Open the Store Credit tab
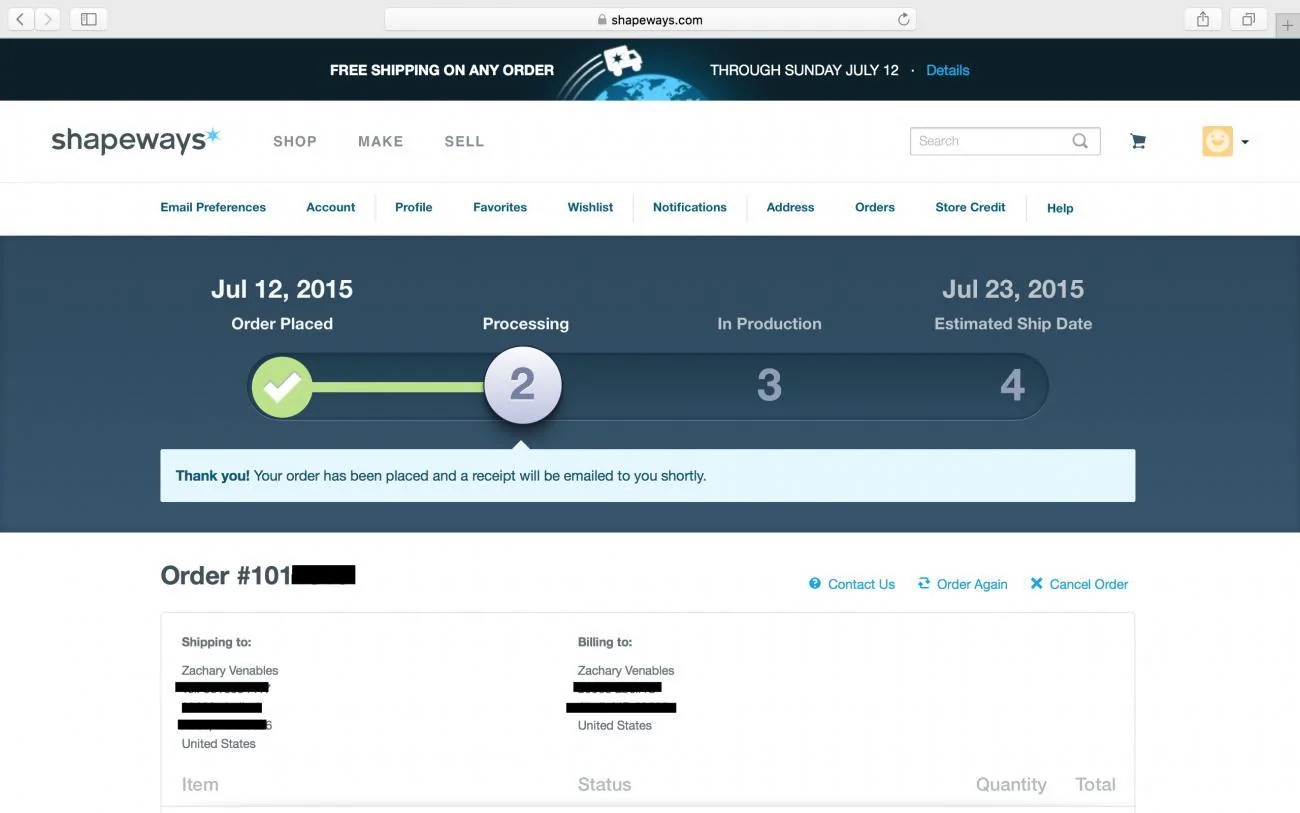Viewport: 1300px width, 813px height. point(970,207)
